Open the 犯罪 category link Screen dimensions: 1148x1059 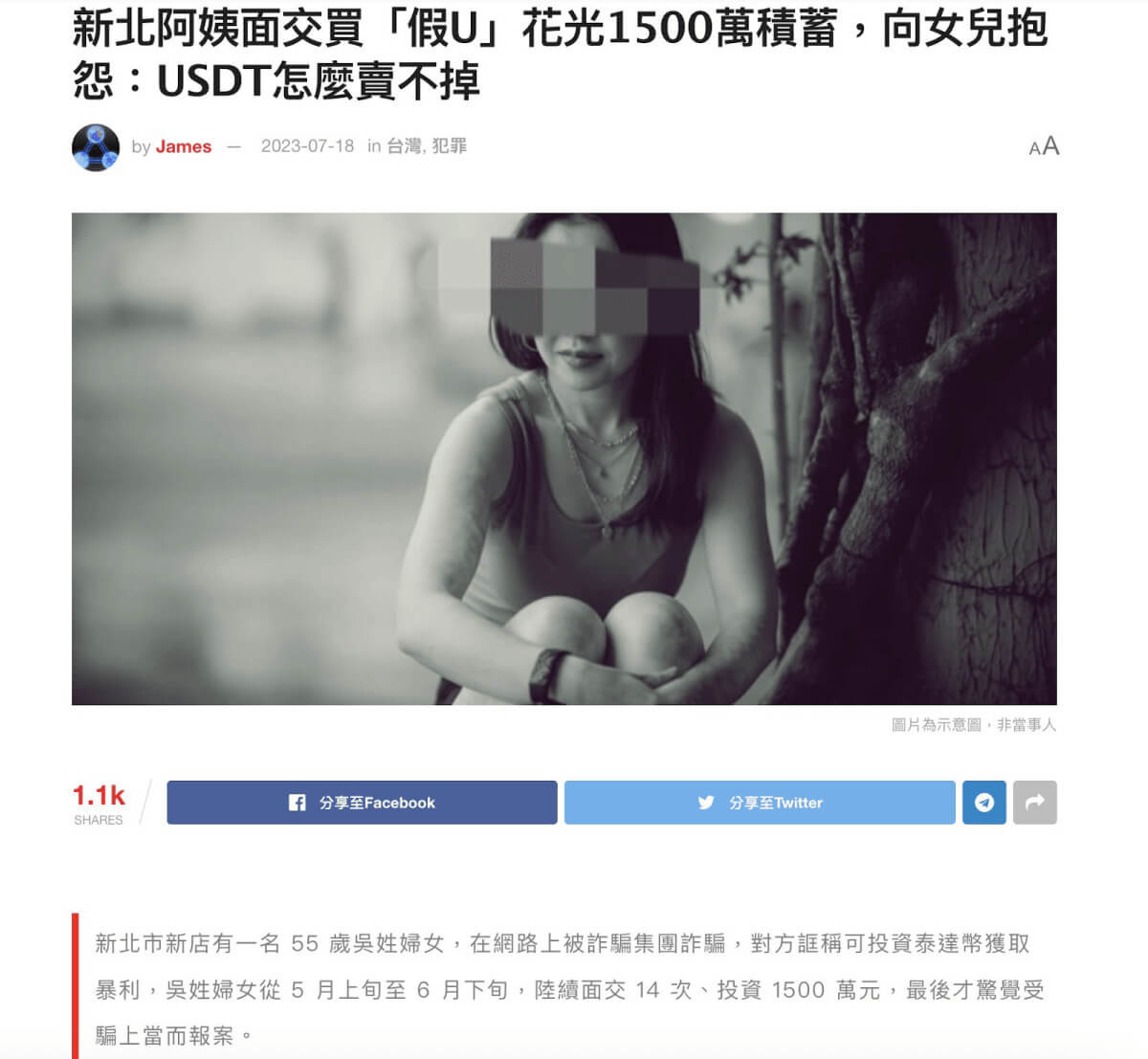coord(449,146)
